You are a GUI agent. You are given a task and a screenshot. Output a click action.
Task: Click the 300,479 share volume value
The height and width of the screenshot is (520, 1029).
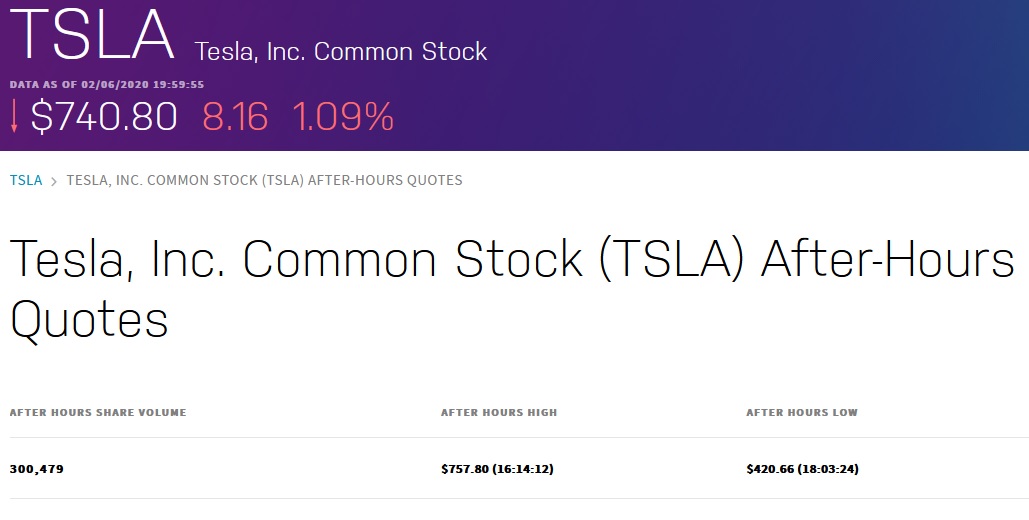(36, 468)
